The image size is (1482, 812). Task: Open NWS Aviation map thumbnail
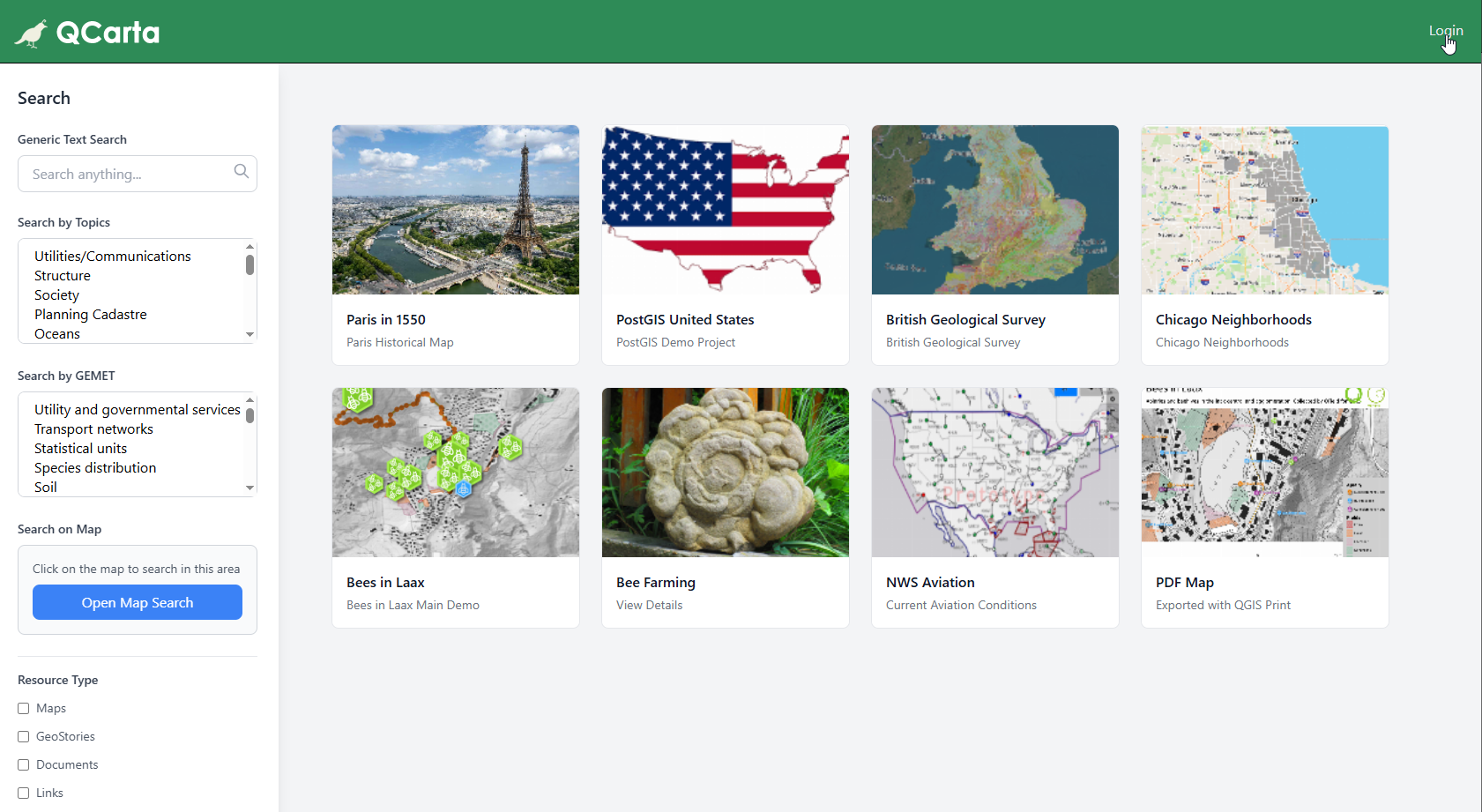(995, 473)
